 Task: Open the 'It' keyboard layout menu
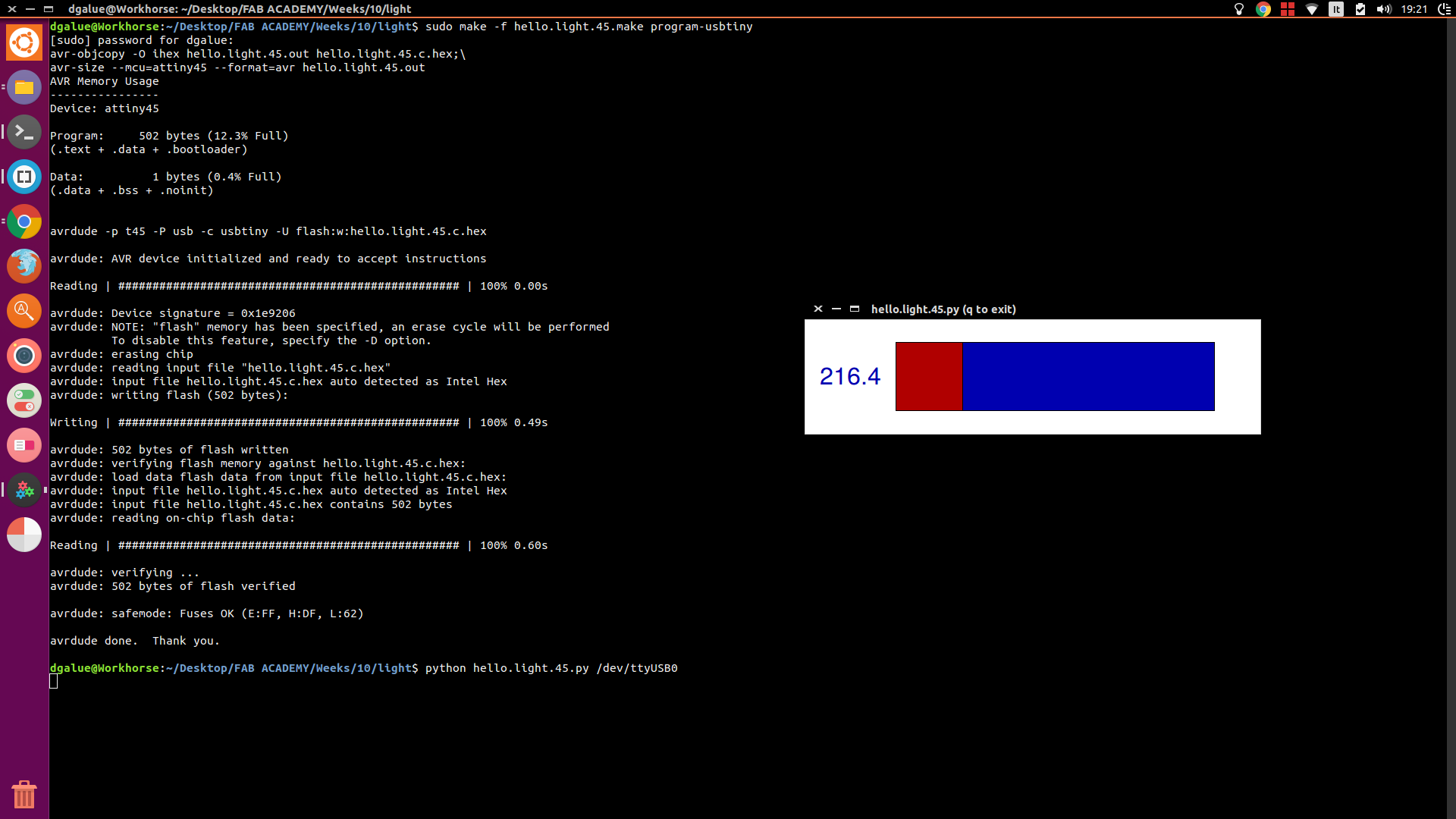pos(1336,9)
